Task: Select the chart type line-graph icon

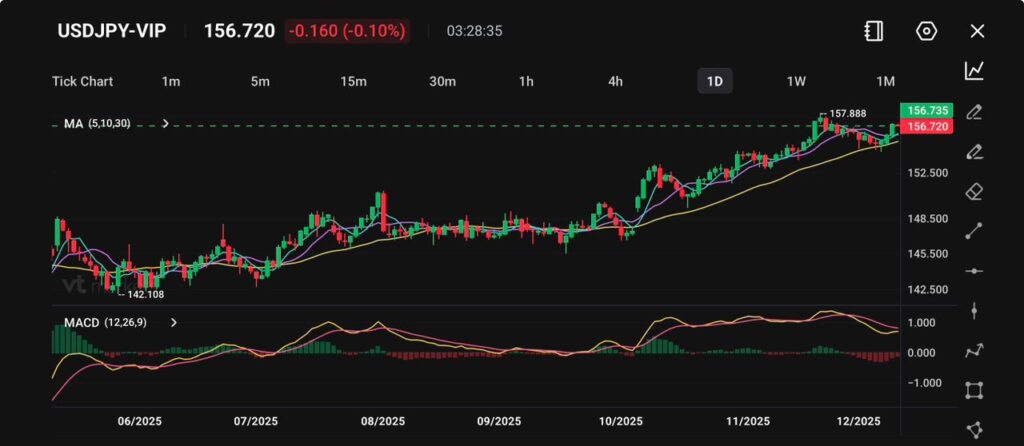Action: point(974,70)
